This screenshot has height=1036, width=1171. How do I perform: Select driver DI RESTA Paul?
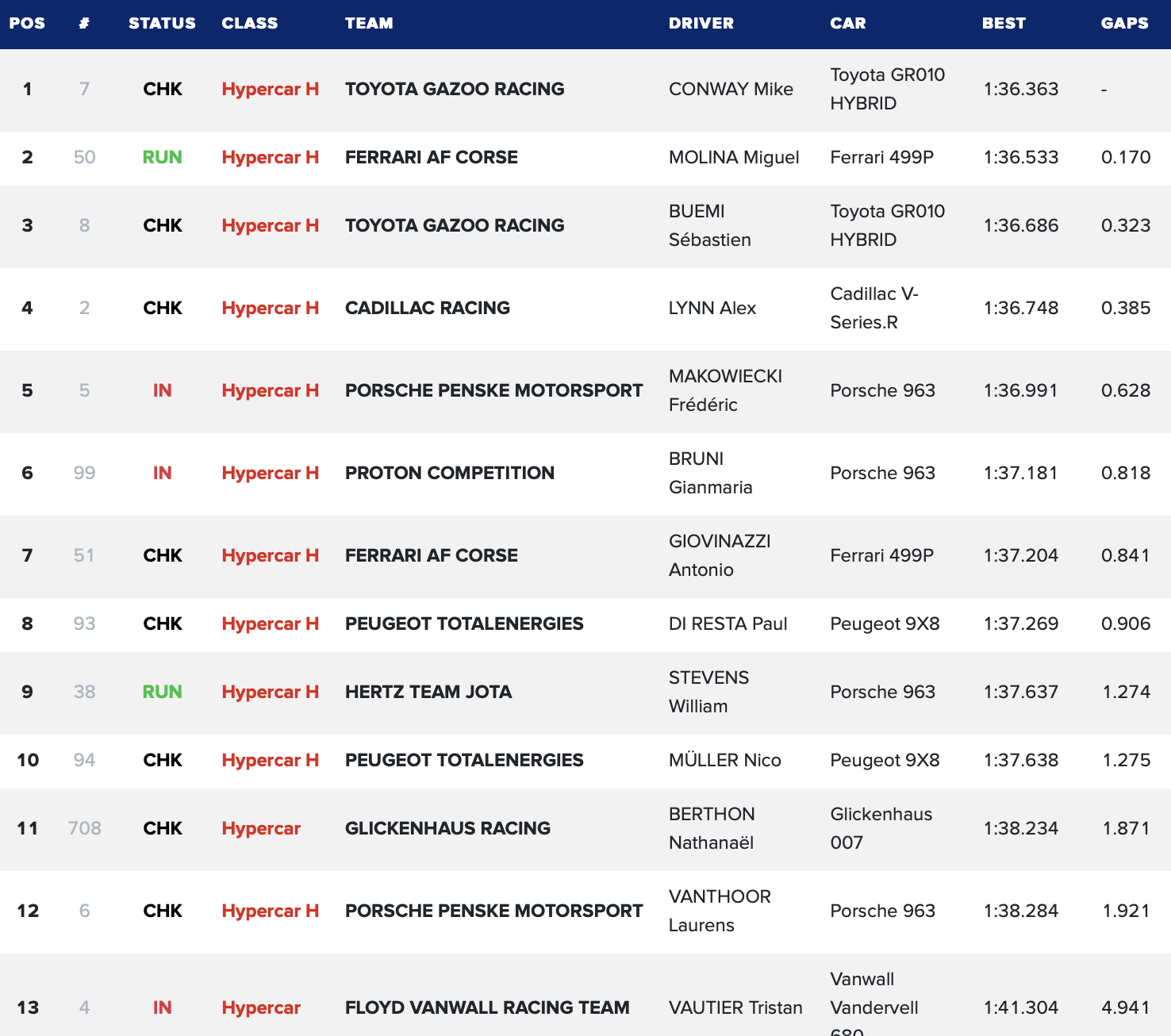click(x=728, y=624)
